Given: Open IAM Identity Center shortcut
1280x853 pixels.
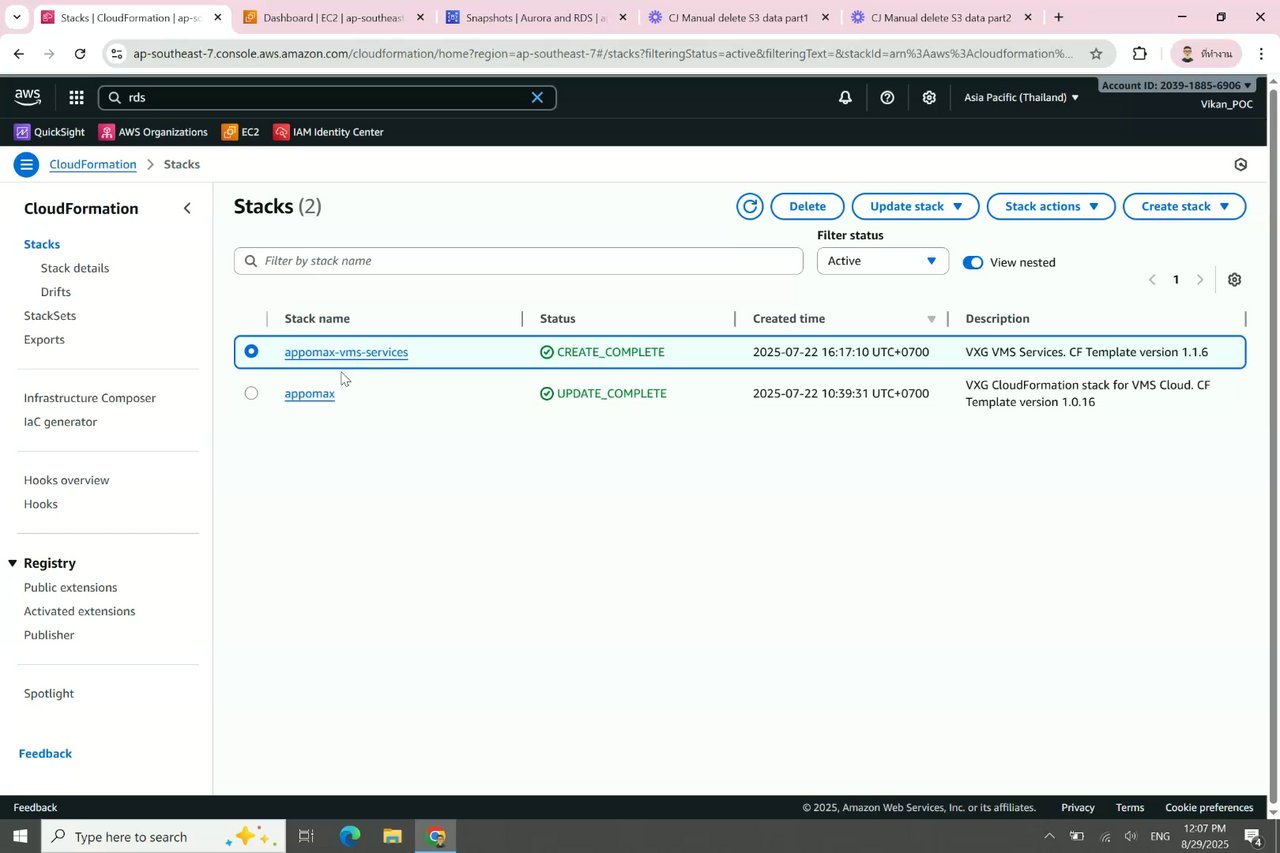Looking at the screenshot, I should pyautogui.click(x=328, y=132).
